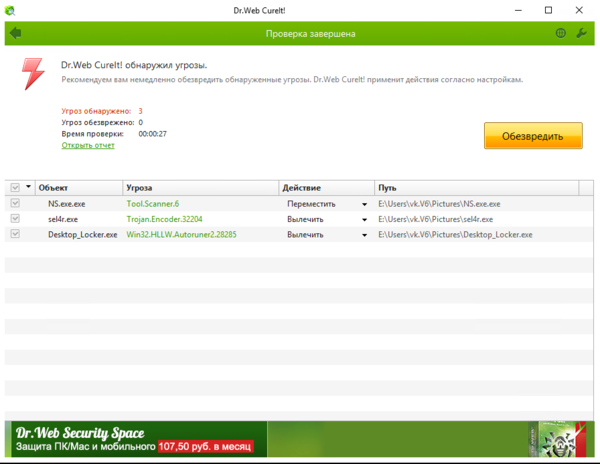Click Вылечить action in sel4r.exe row
The image size is (600, 464).
[305, 219]
